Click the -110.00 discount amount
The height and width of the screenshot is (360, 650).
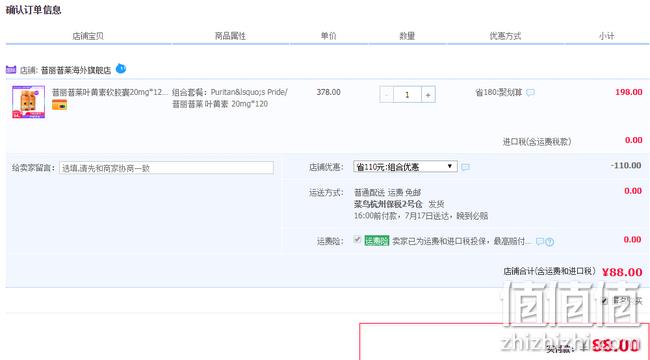point(626,165)
